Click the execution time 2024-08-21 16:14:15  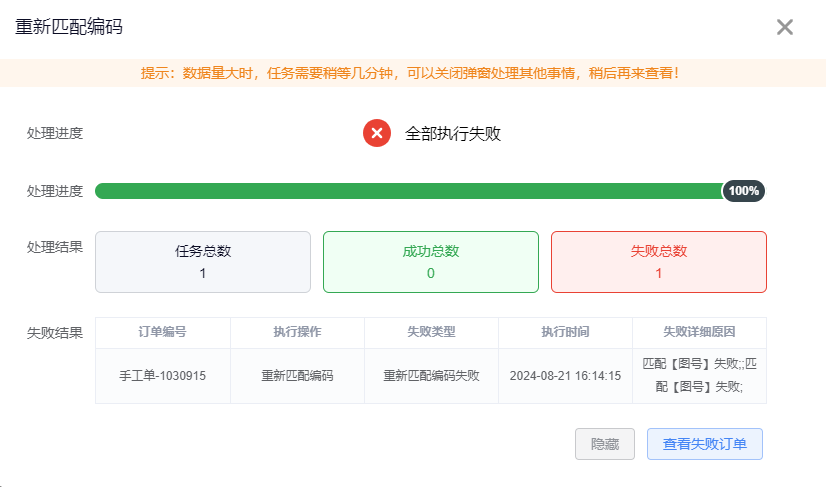pos(565,376)
